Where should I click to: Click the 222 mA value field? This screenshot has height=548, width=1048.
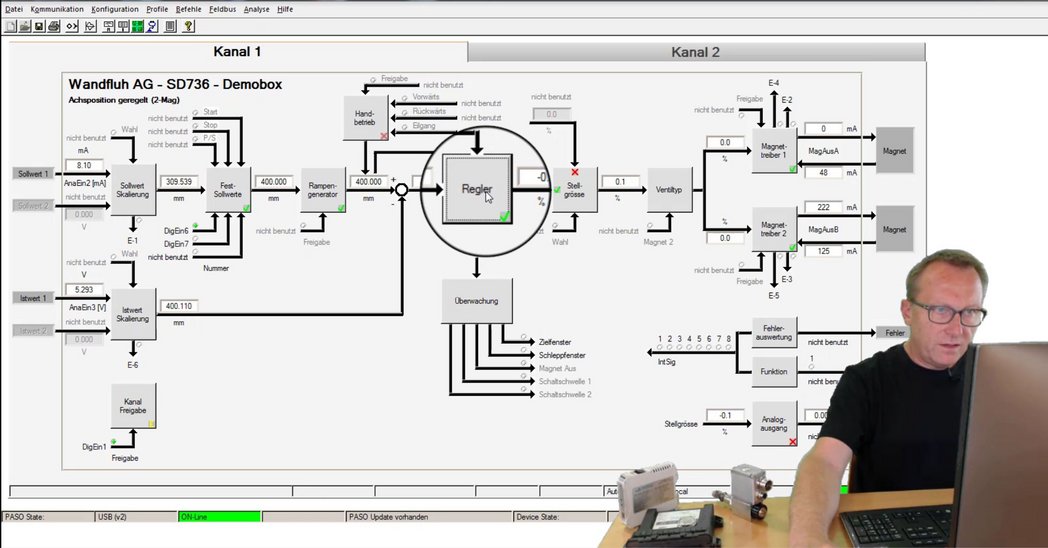pos(823,207)
